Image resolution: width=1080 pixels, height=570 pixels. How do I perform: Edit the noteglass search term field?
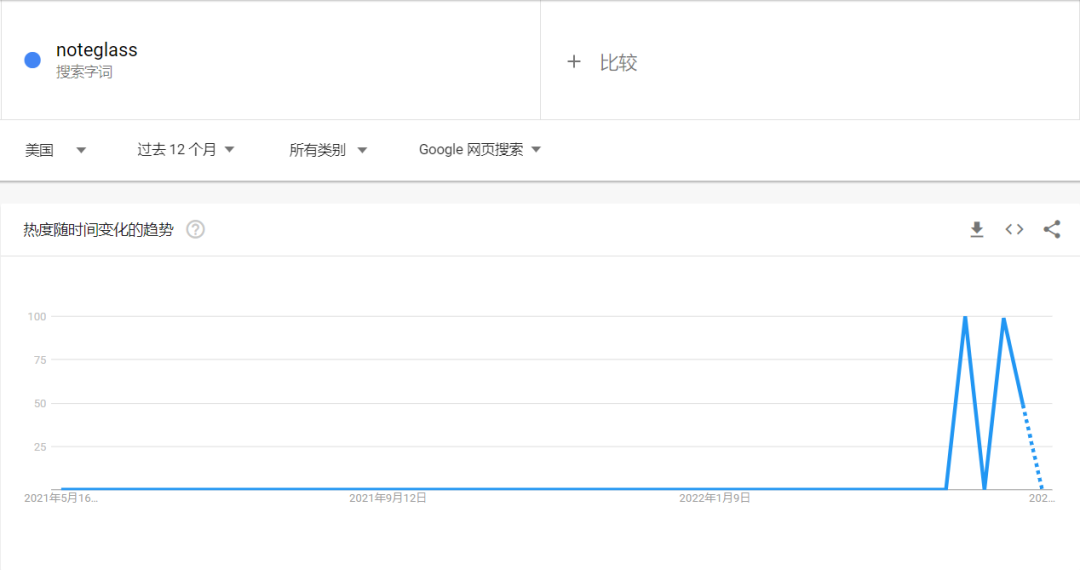tap(271, 60)
